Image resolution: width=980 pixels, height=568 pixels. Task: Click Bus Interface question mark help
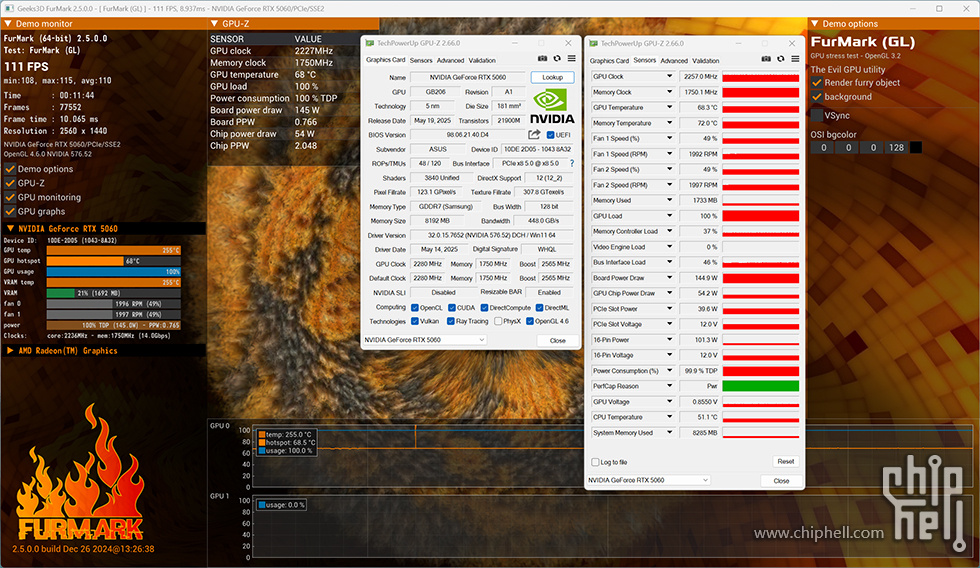(572, 163)
